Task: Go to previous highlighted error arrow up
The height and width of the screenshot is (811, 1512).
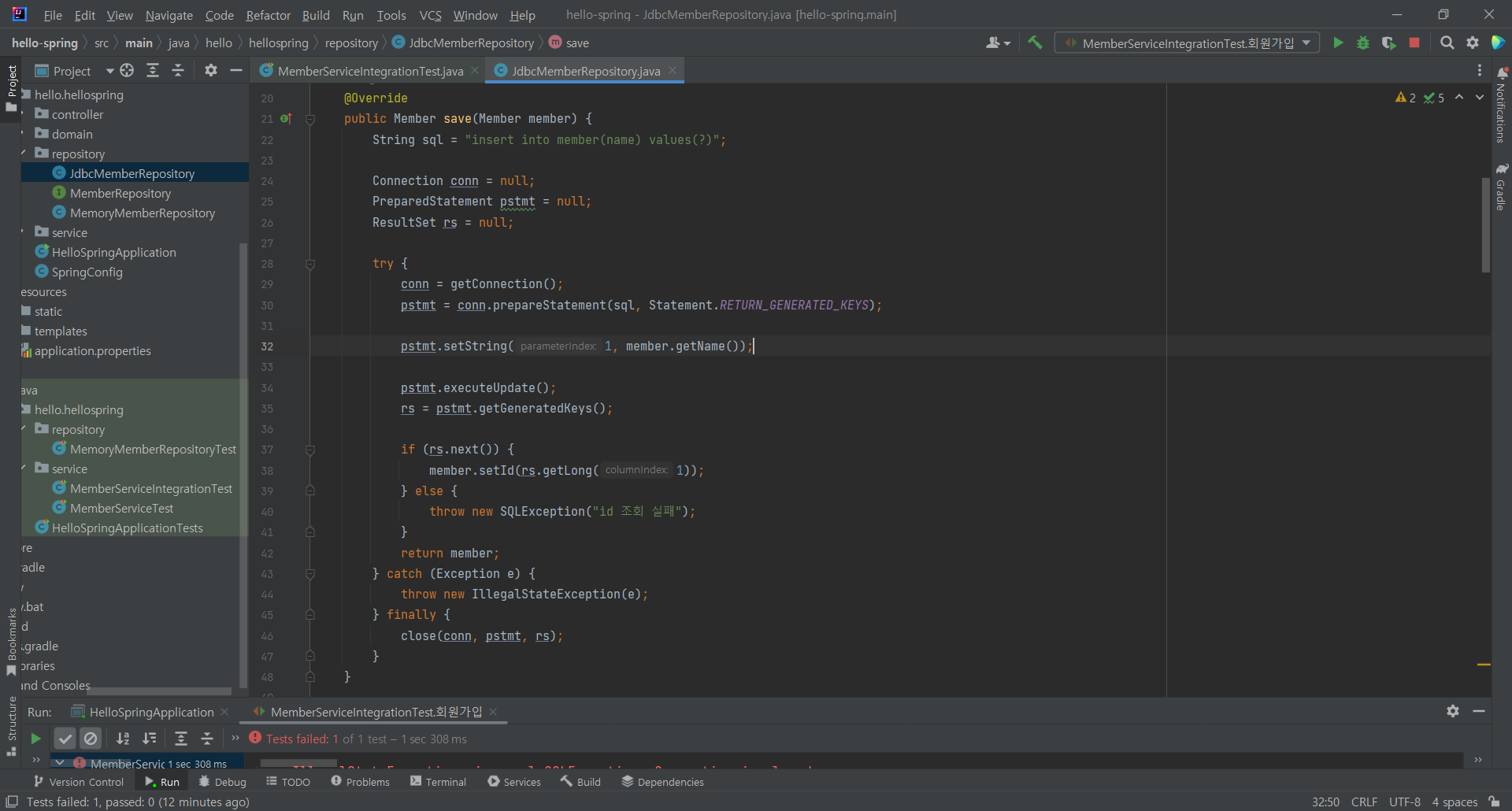Action: point(1459,98)
